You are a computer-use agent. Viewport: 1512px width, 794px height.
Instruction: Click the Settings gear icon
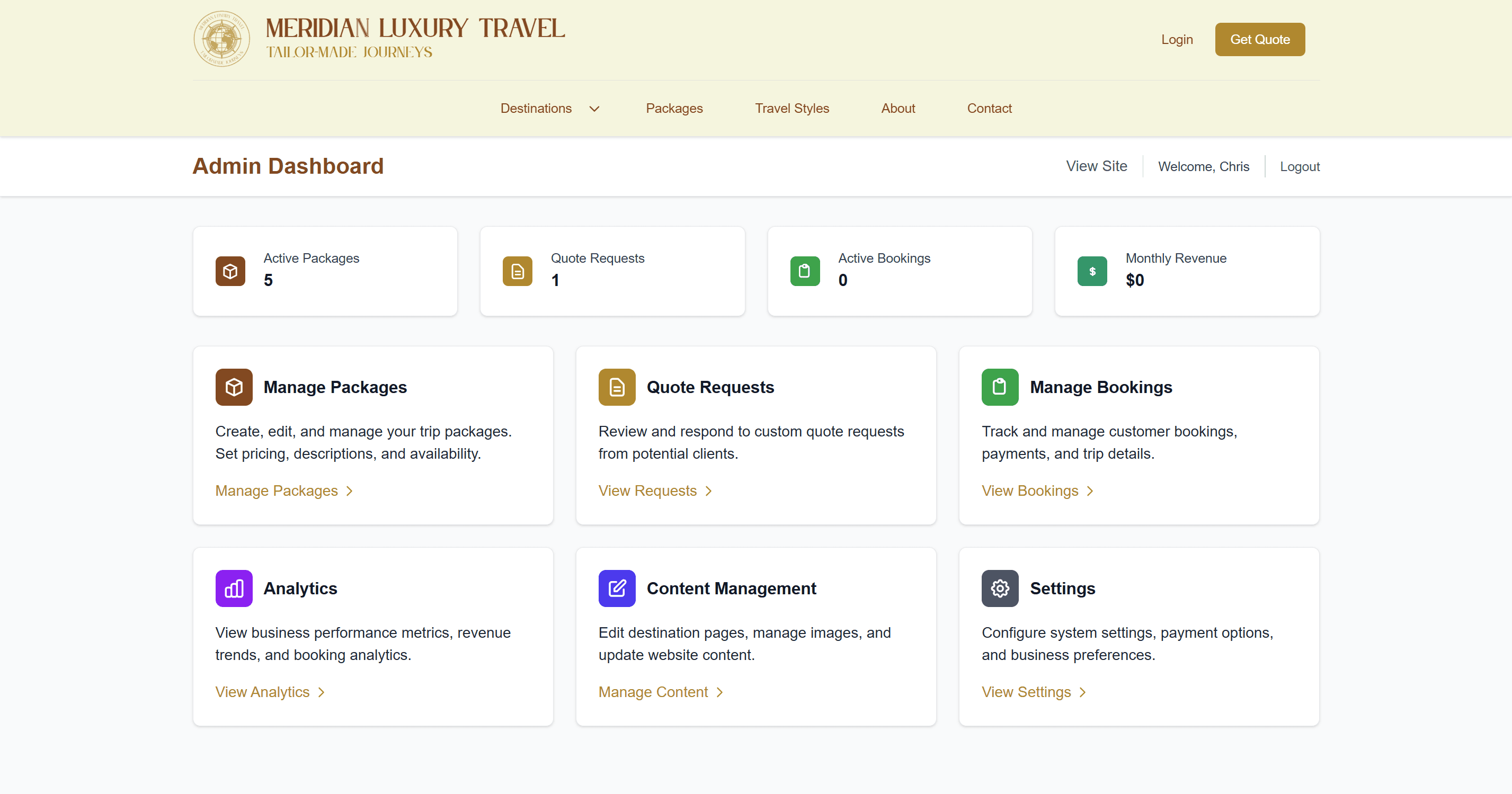click(1000, 588)
